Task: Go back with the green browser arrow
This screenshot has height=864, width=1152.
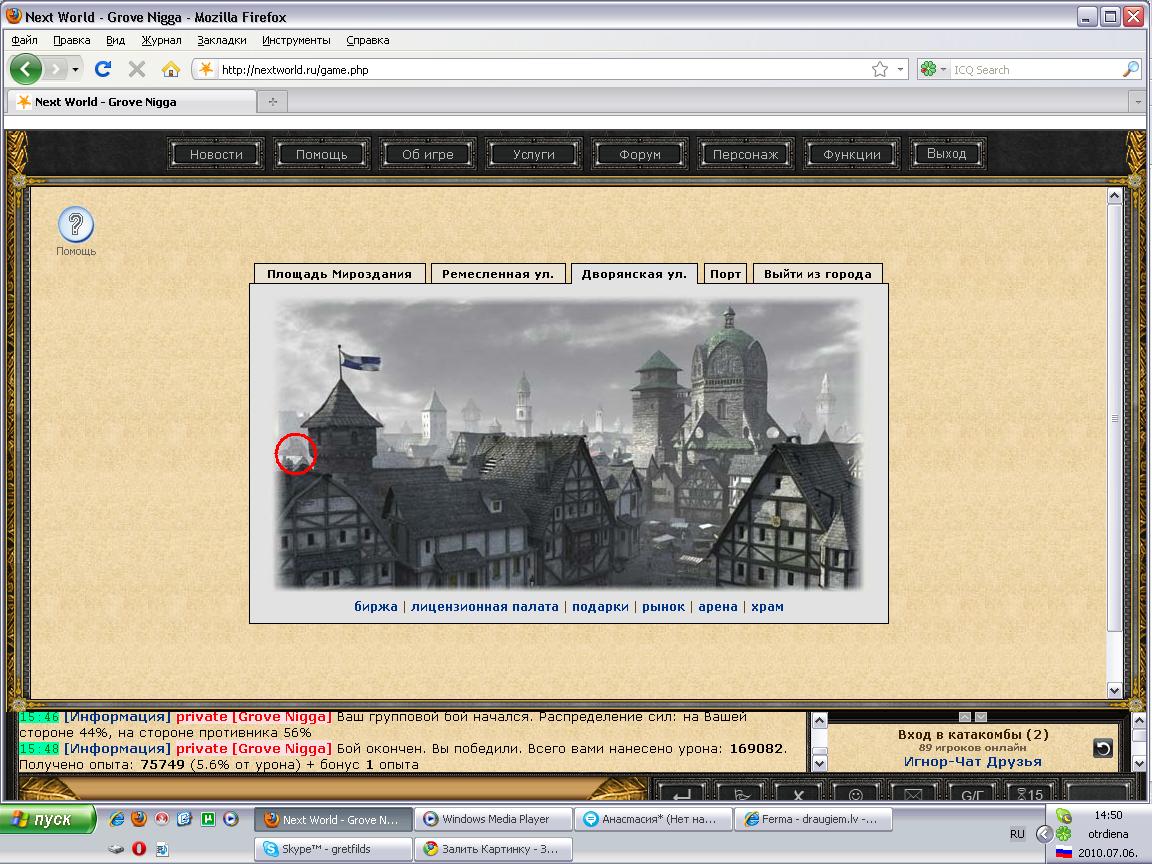Action: [x=26, y=69]
